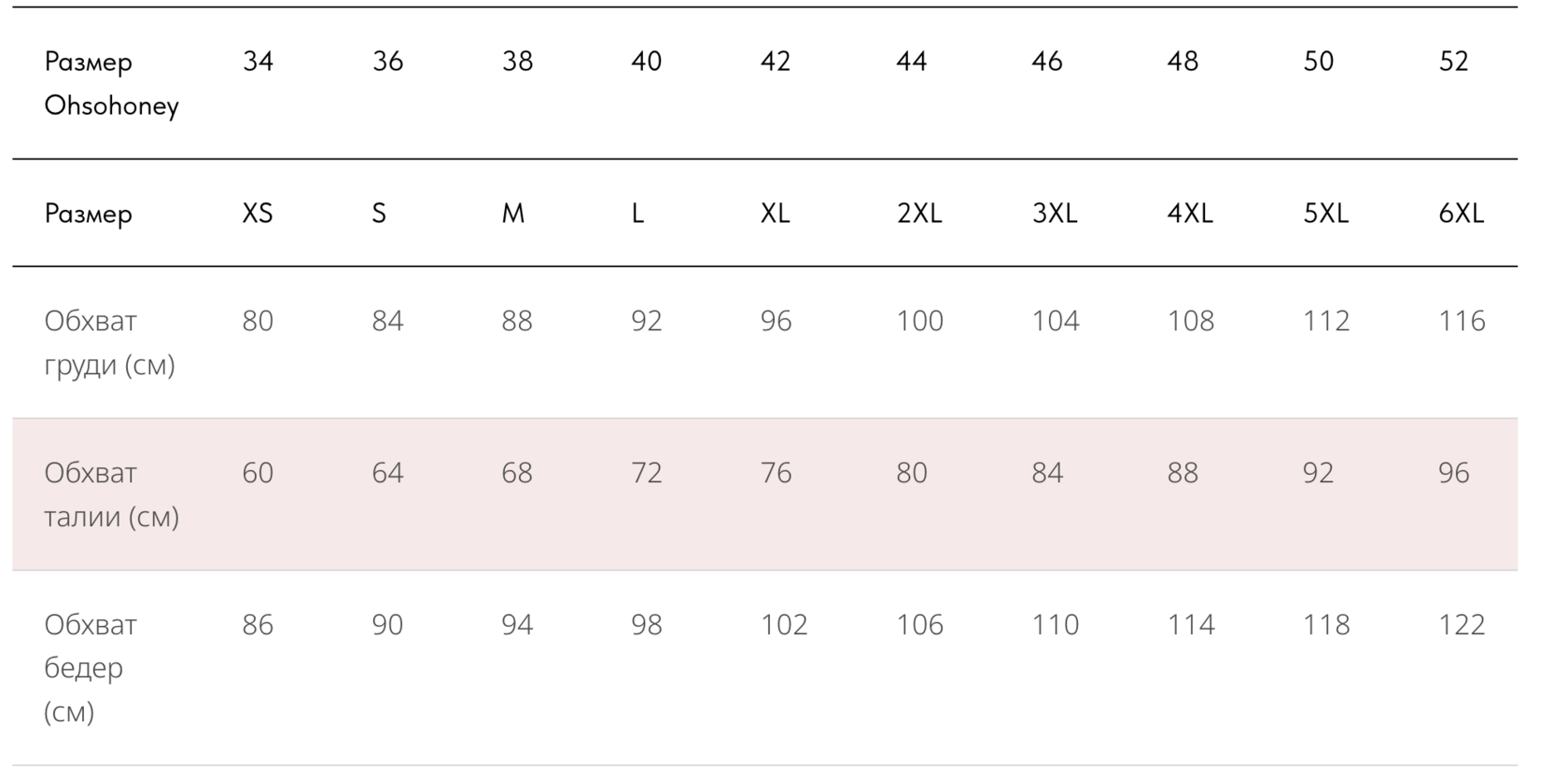Select bust value 92
This screenshot has width=1568, height=777.
[646, 321]
